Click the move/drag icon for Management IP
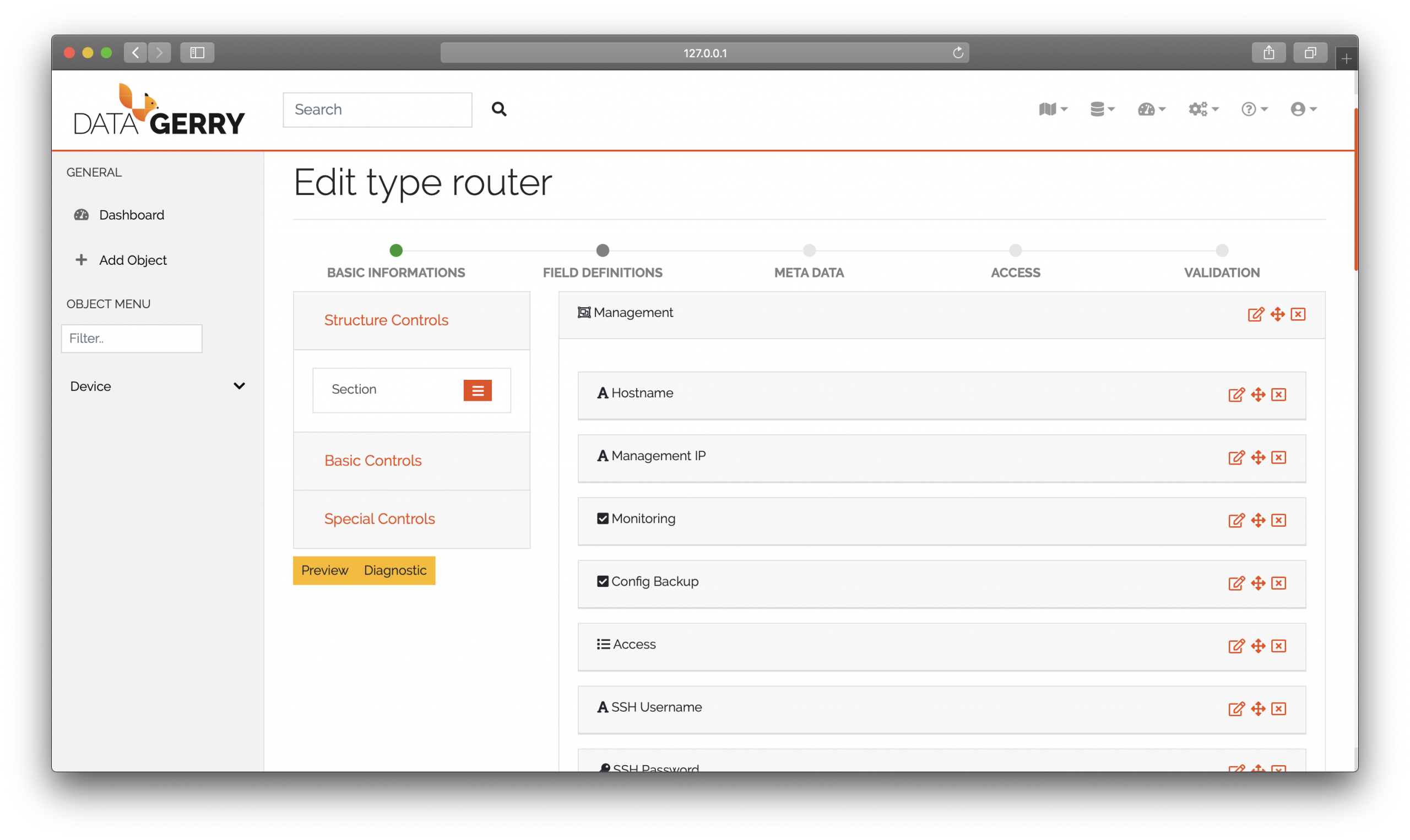 [1258, 457]
